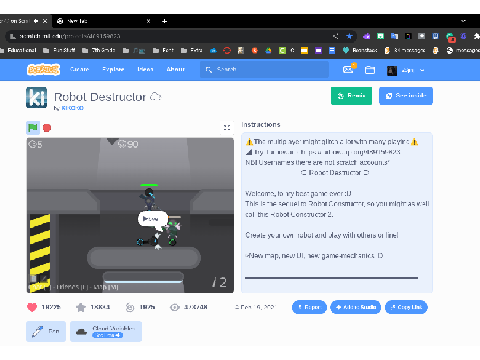Click the green Remix button
Screen dimensions: 480x360
(351, 96)
